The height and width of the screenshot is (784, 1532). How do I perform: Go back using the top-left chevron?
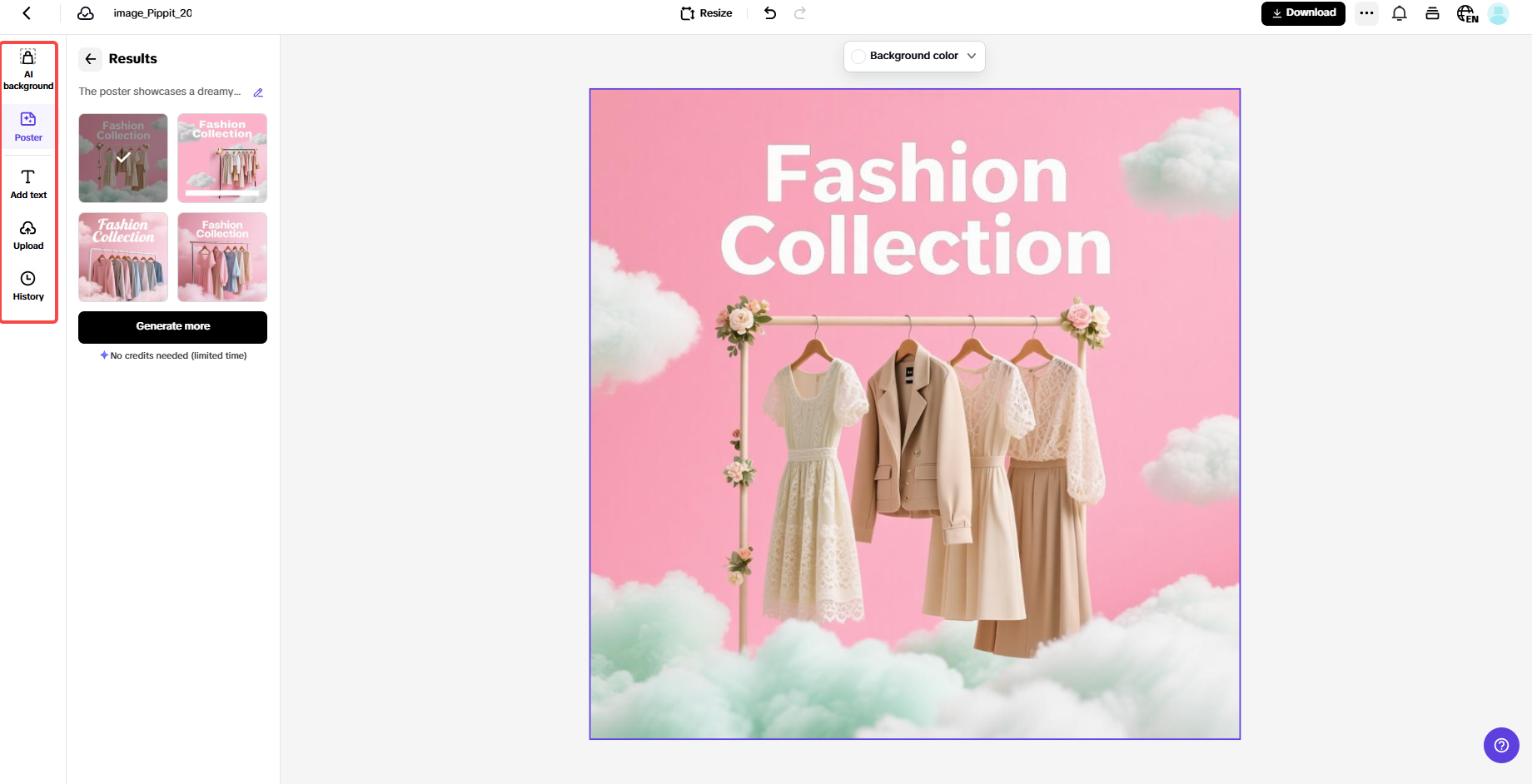(27, 13)
